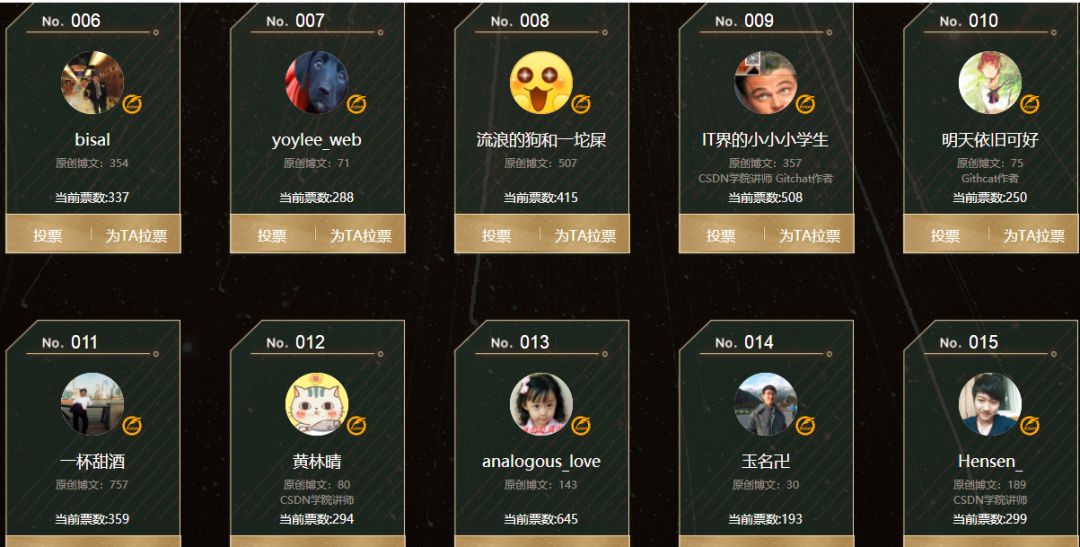Click the badge icon on 玉名卍's avatar
Screen dimensions: 1080x547
805,426
